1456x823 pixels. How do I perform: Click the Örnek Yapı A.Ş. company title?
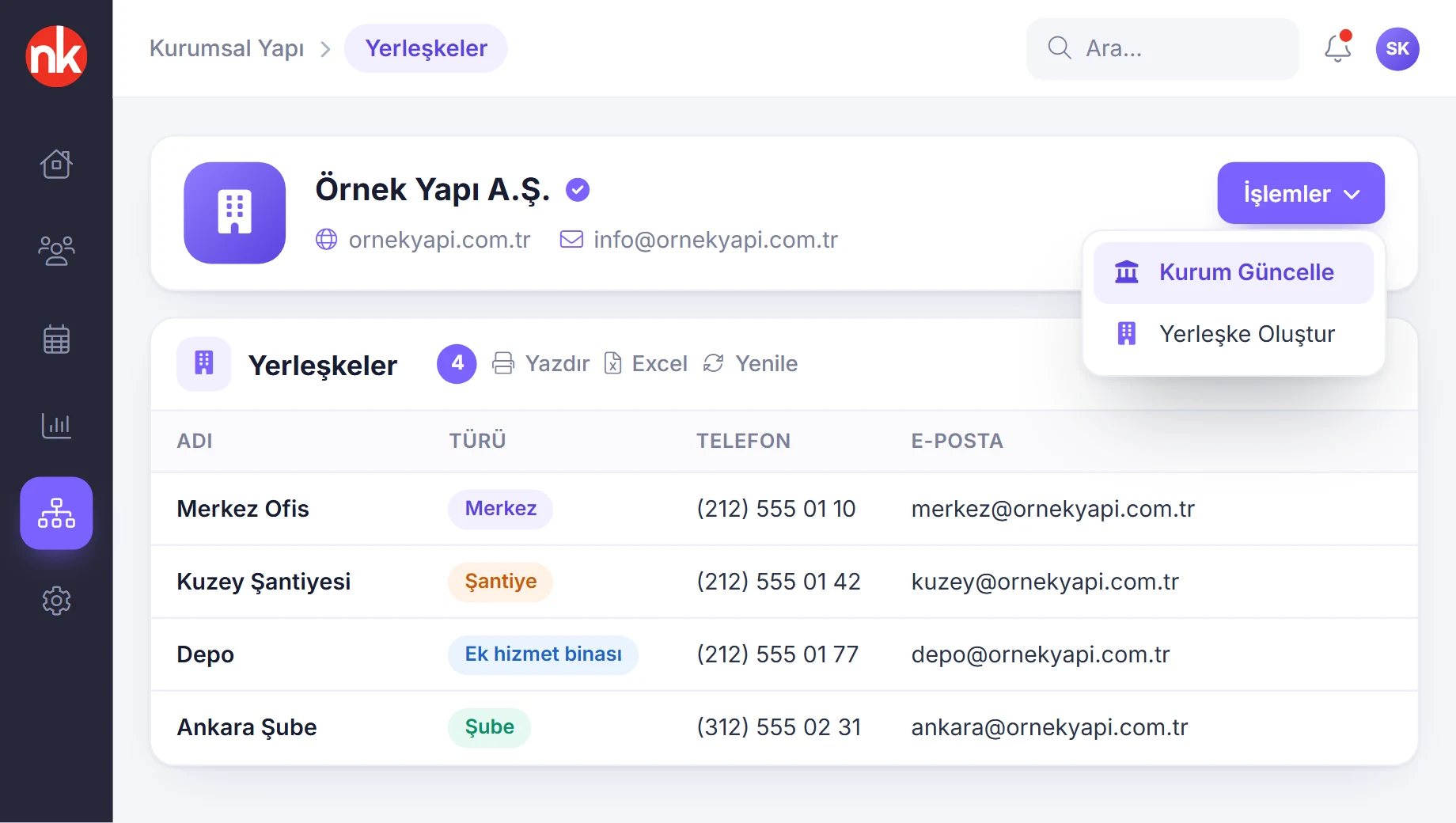(x=432, y=190)
